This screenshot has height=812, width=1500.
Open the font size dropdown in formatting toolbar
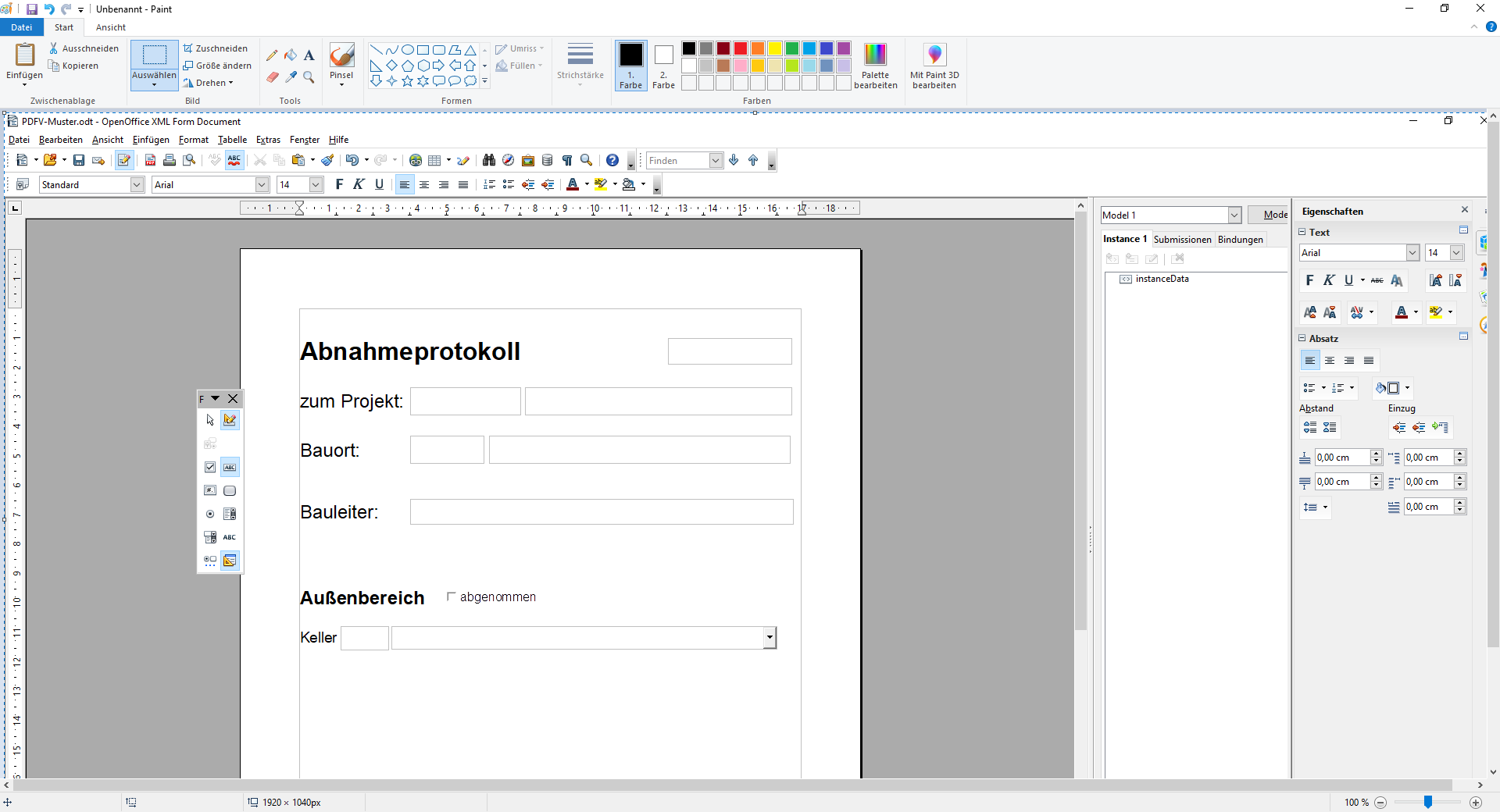tap(316, 184)
